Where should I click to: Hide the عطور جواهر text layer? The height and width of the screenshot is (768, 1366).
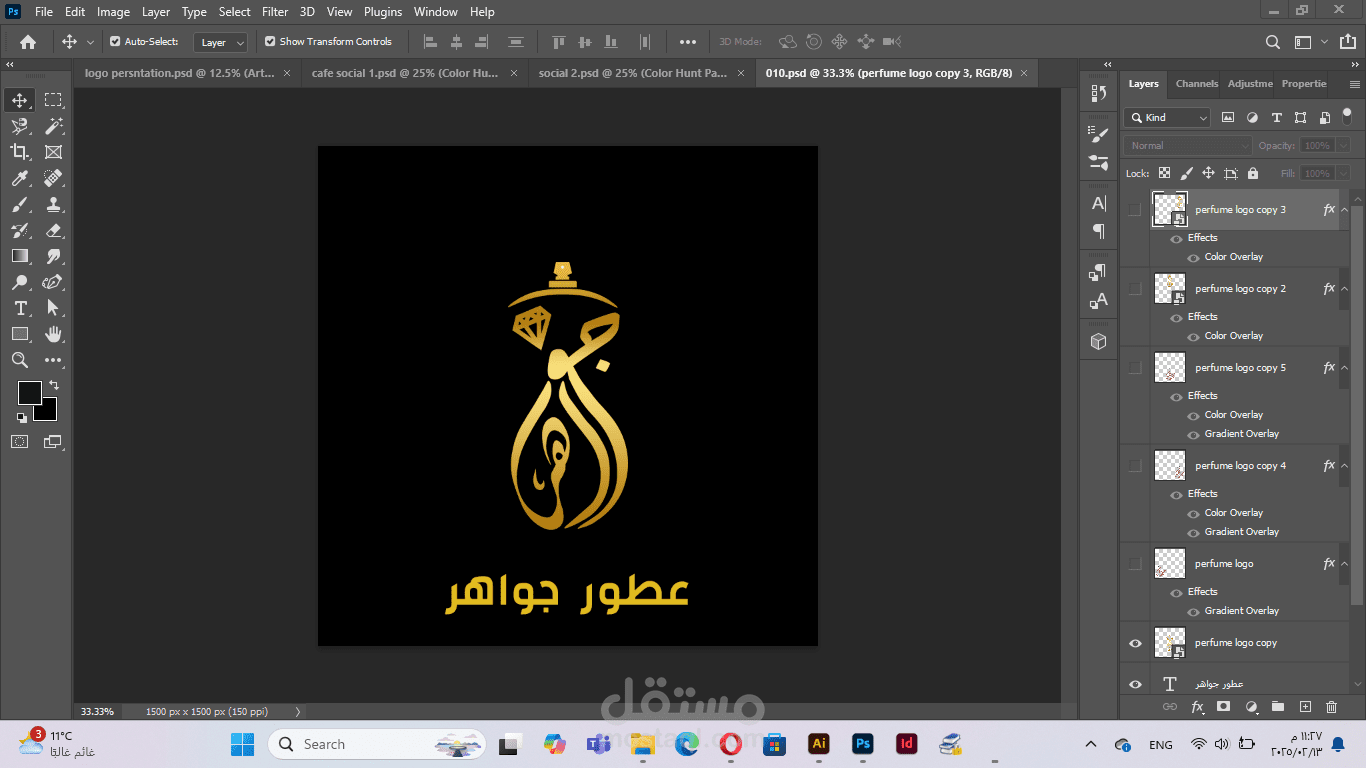[1134, 684]
